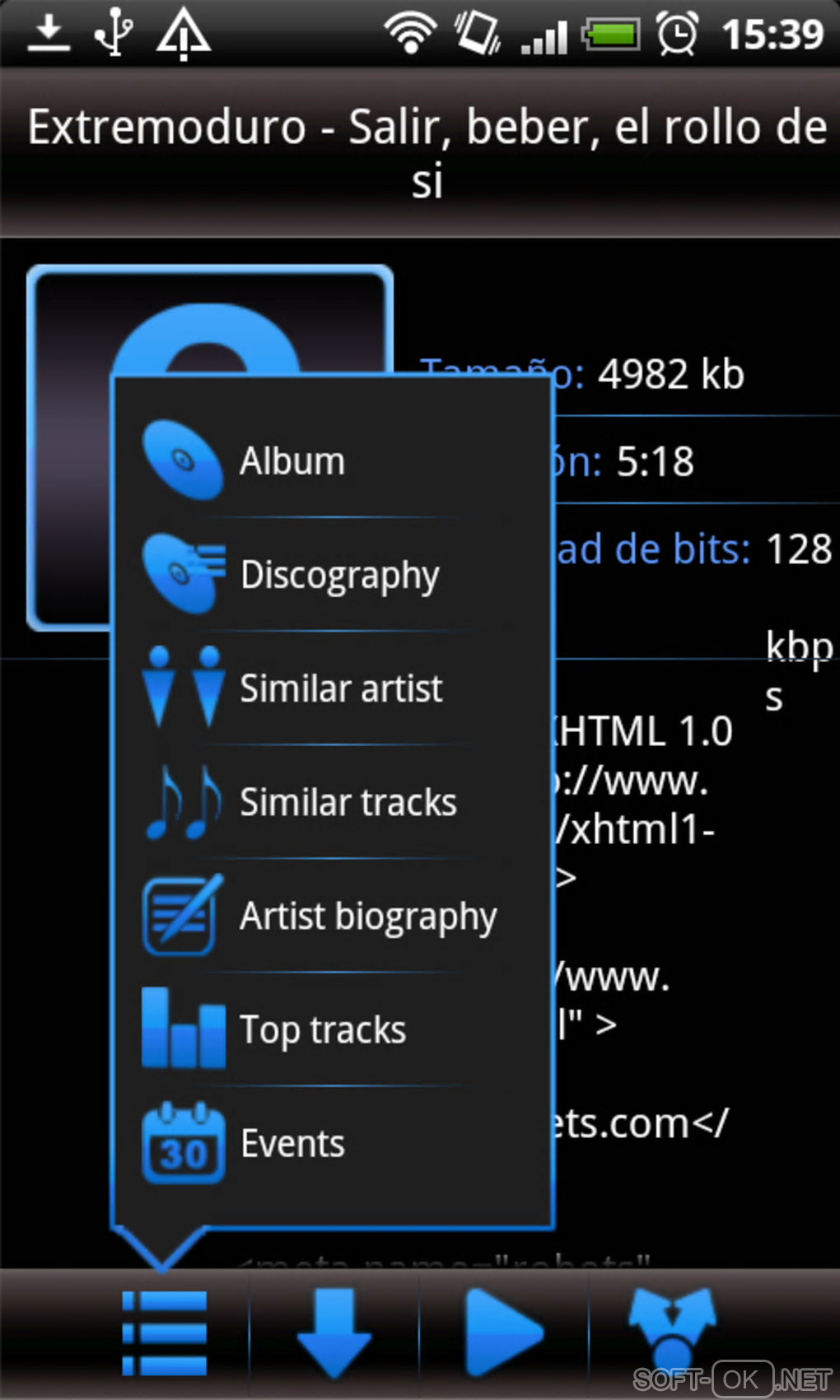840x1400 pixels.
Task: Tap the USB connection status icon
Action: click(x=114, y=33)
